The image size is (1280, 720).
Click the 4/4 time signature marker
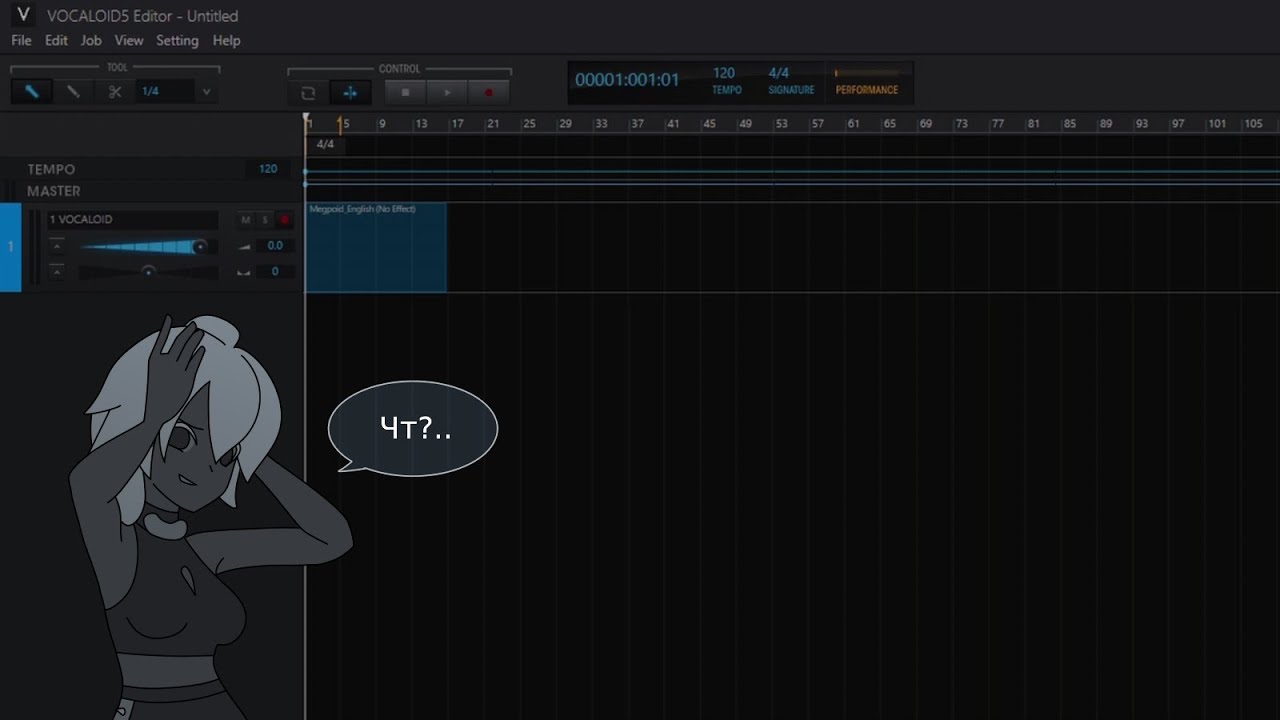pos(325,145)
